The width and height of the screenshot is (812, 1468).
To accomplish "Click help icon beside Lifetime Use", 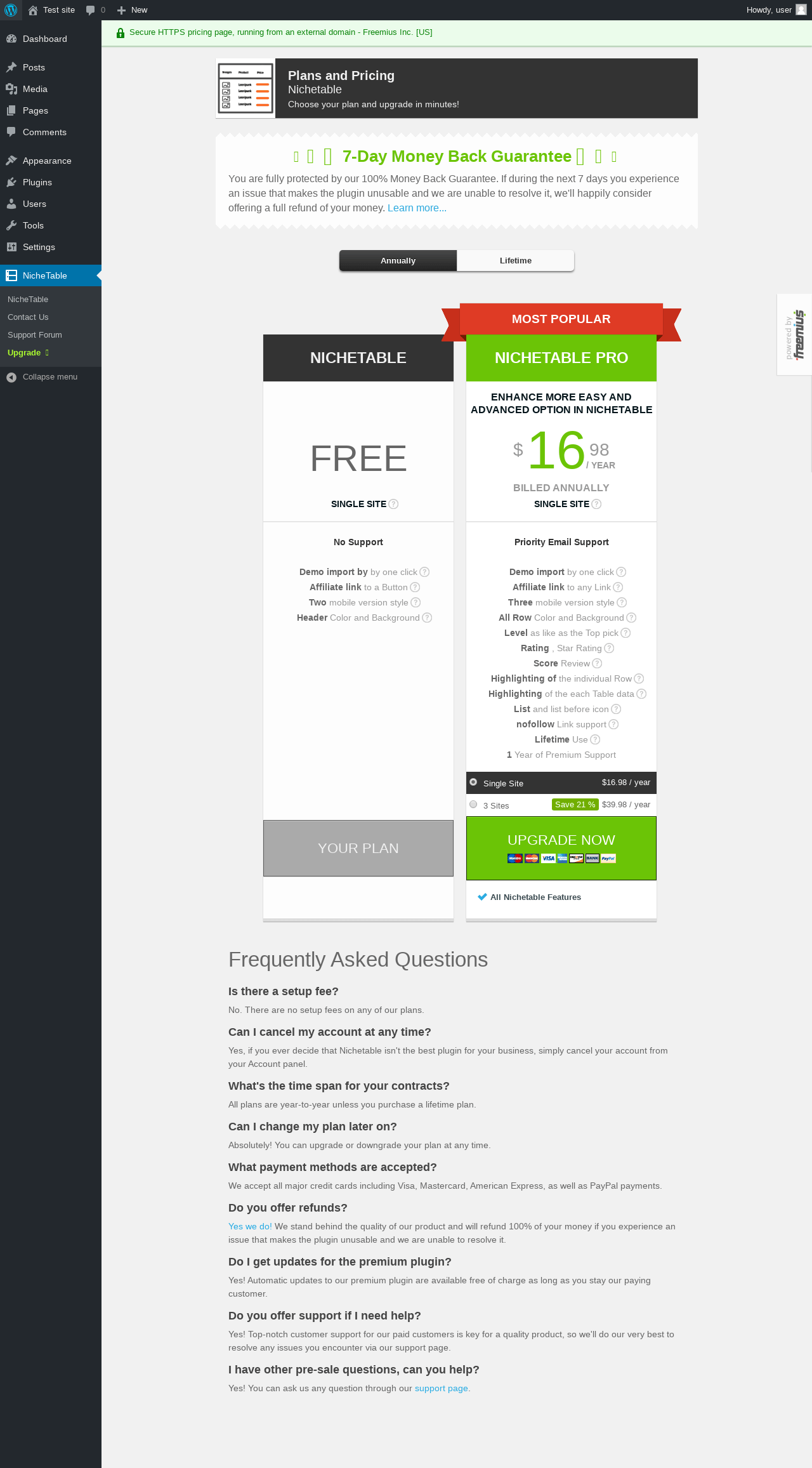I will pyautogui.click(x=595, y=739).
